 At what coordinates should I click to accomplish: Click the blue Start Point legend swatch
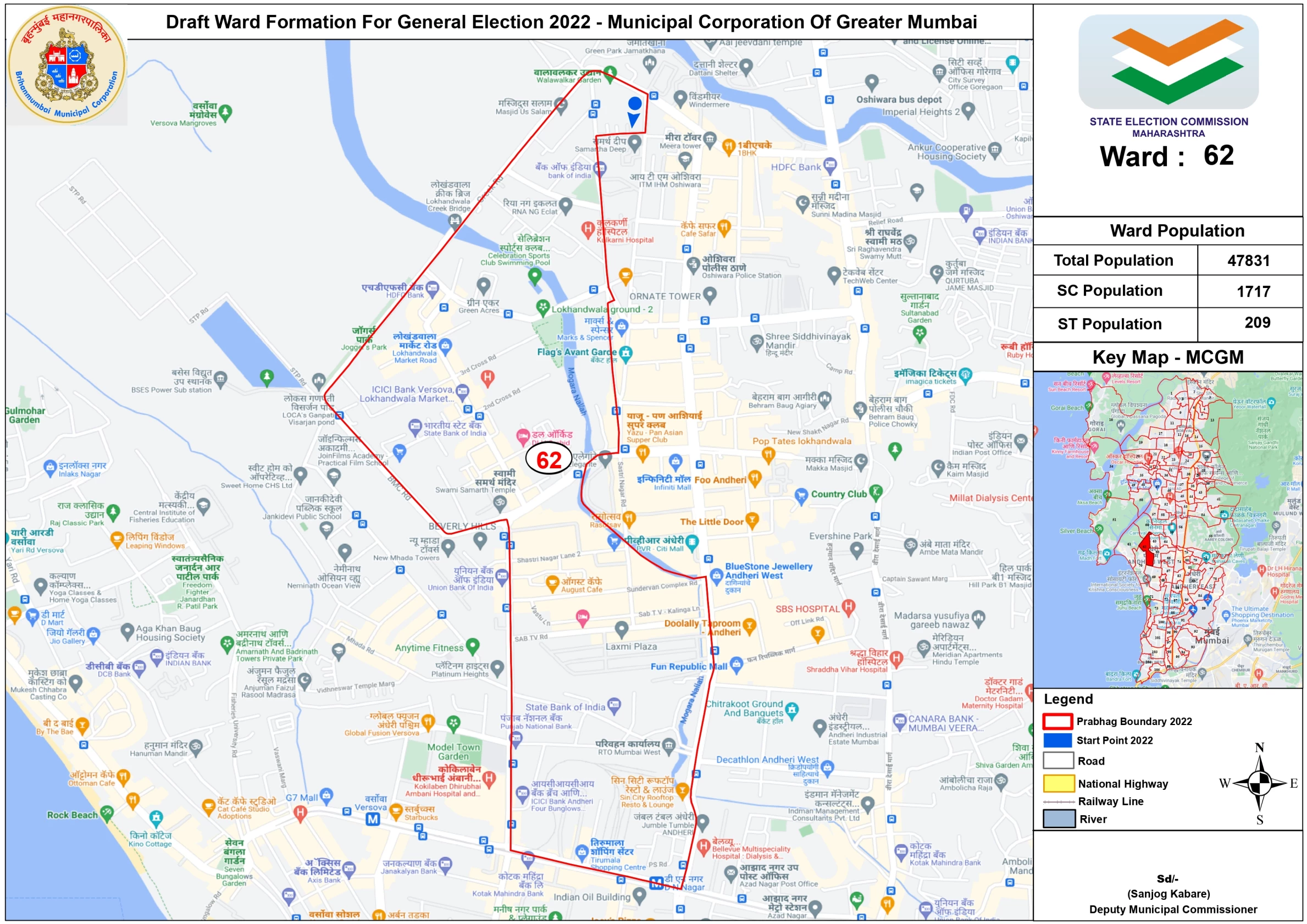pos(1057,740)
